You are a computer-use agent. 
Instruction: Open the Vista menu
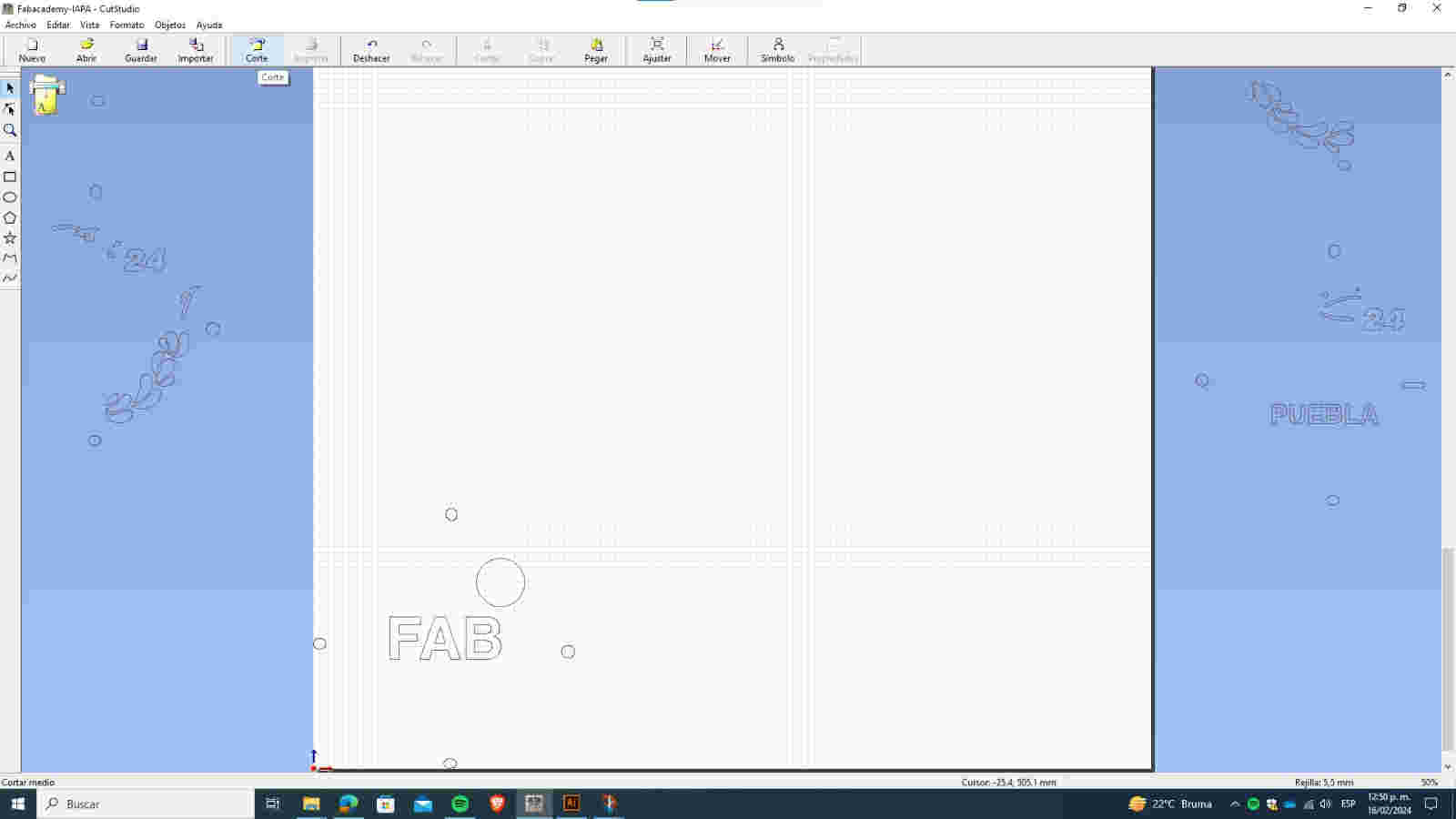pos(89,25)
